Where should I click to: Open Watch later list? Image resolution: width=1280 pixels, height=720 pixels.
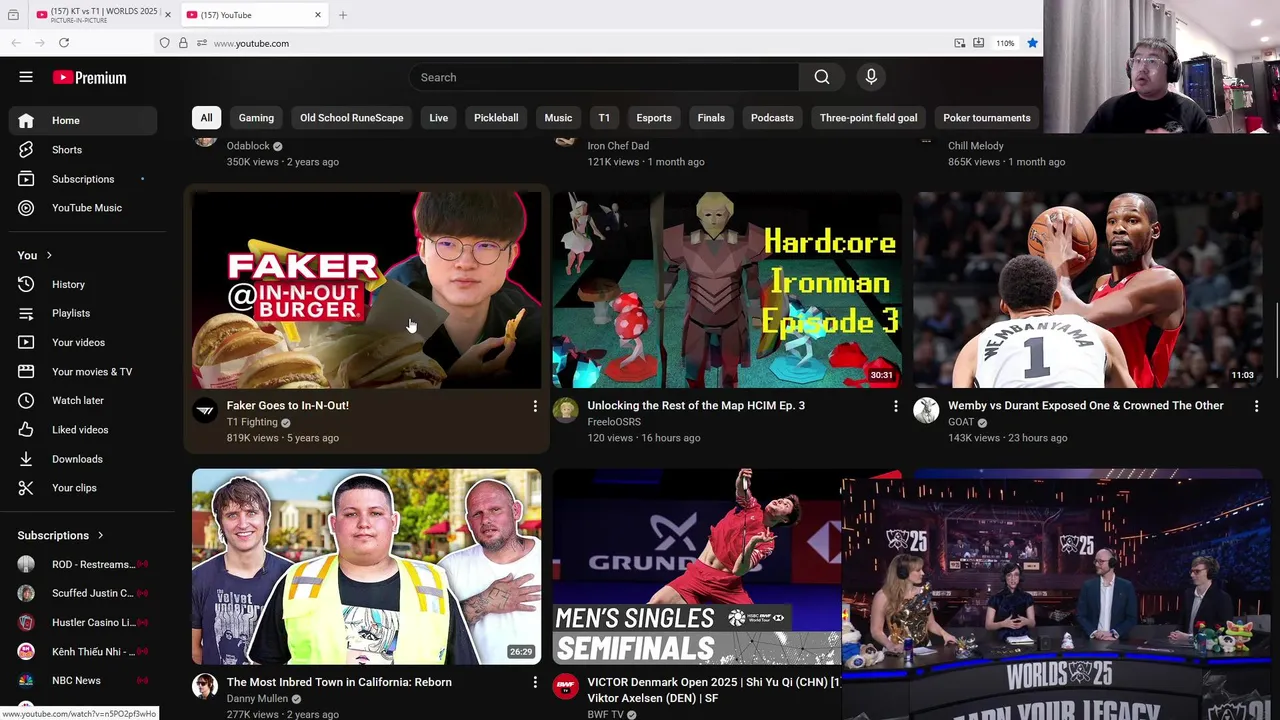tap(84, 401)
